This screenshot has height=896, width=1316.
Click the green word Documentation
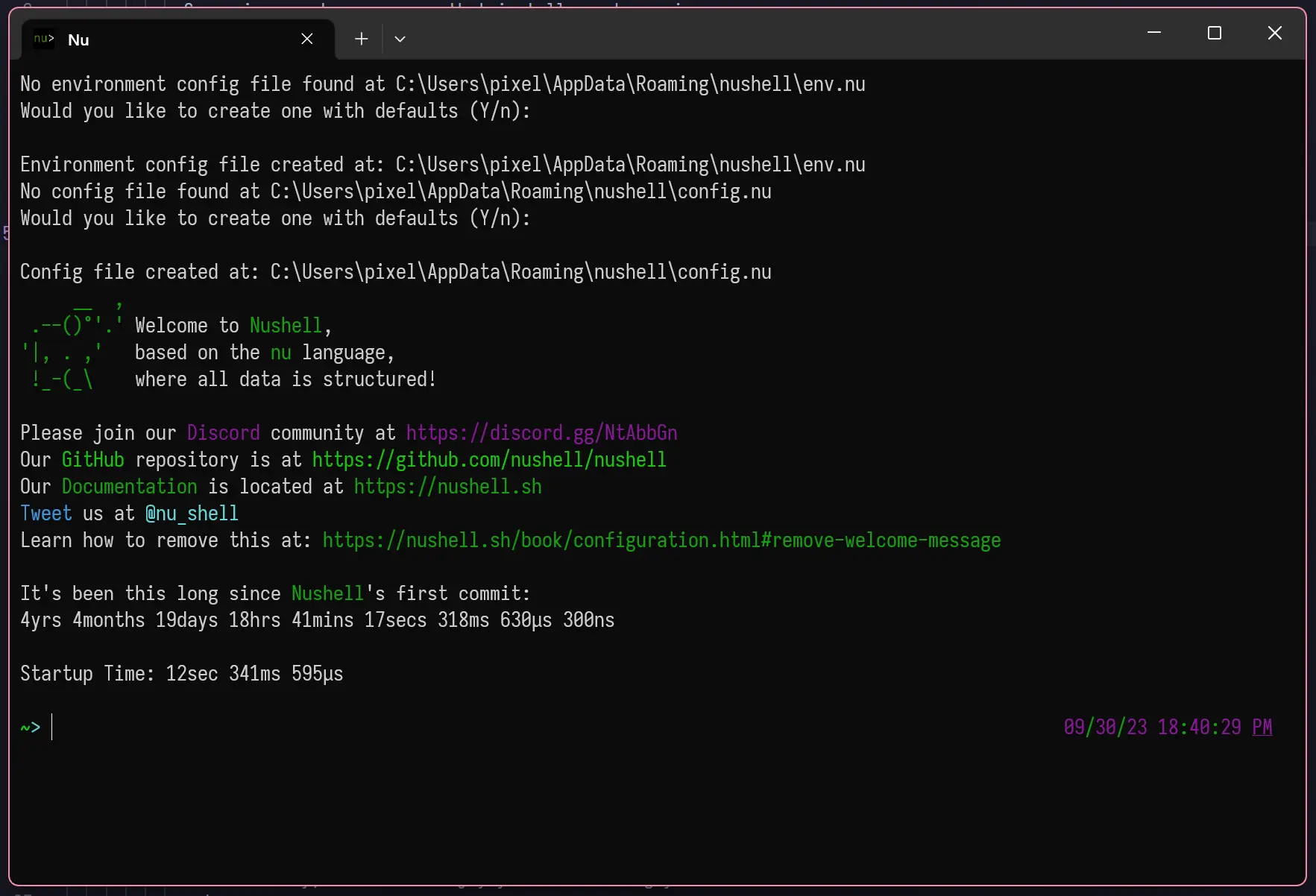[x=130, y=487]
